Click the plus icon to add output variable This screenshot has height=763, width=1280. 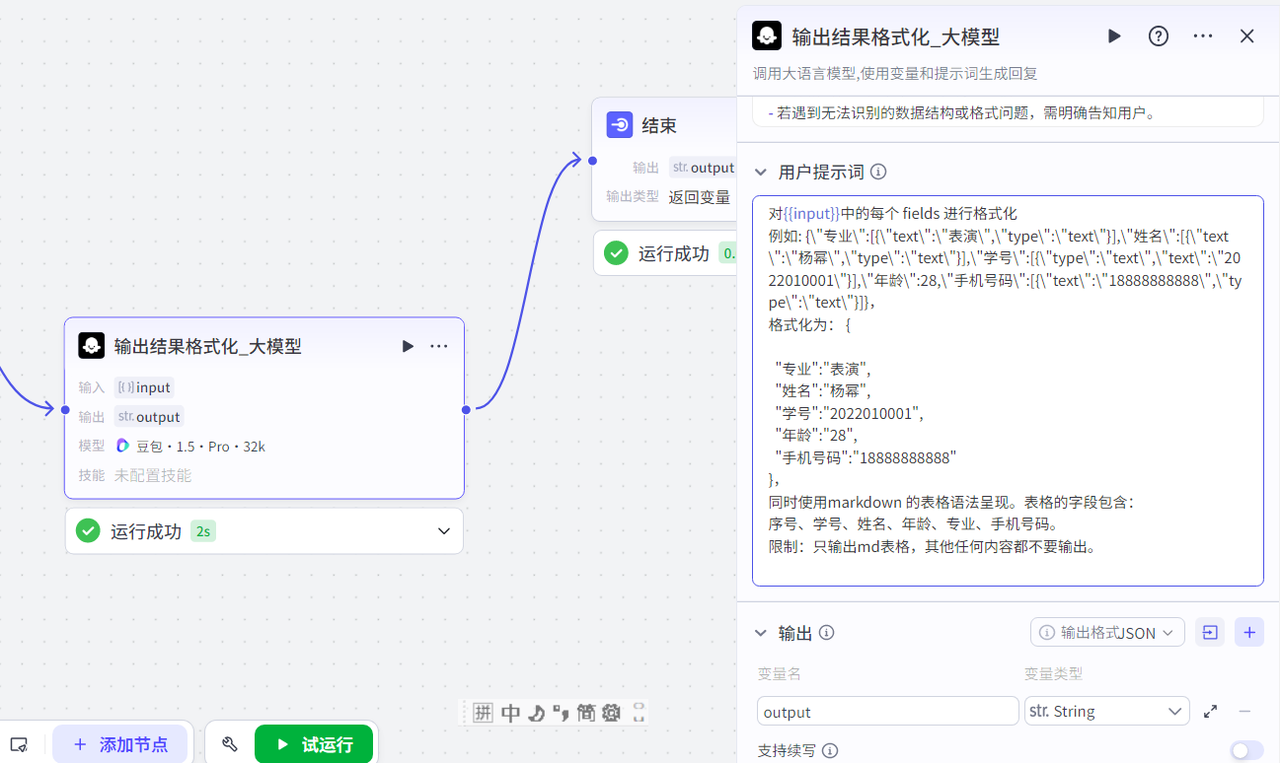coord(1249,632)
